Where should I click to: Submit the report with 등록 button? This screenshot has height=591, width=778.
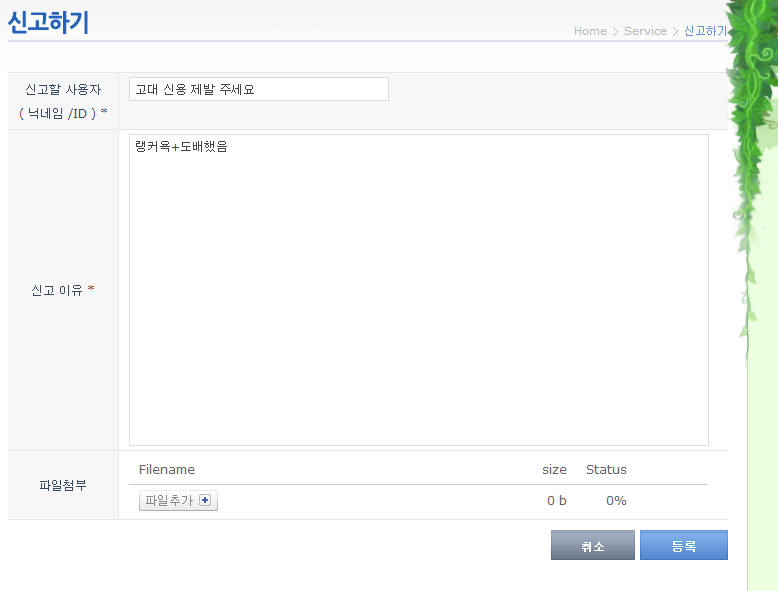[684, 545]
